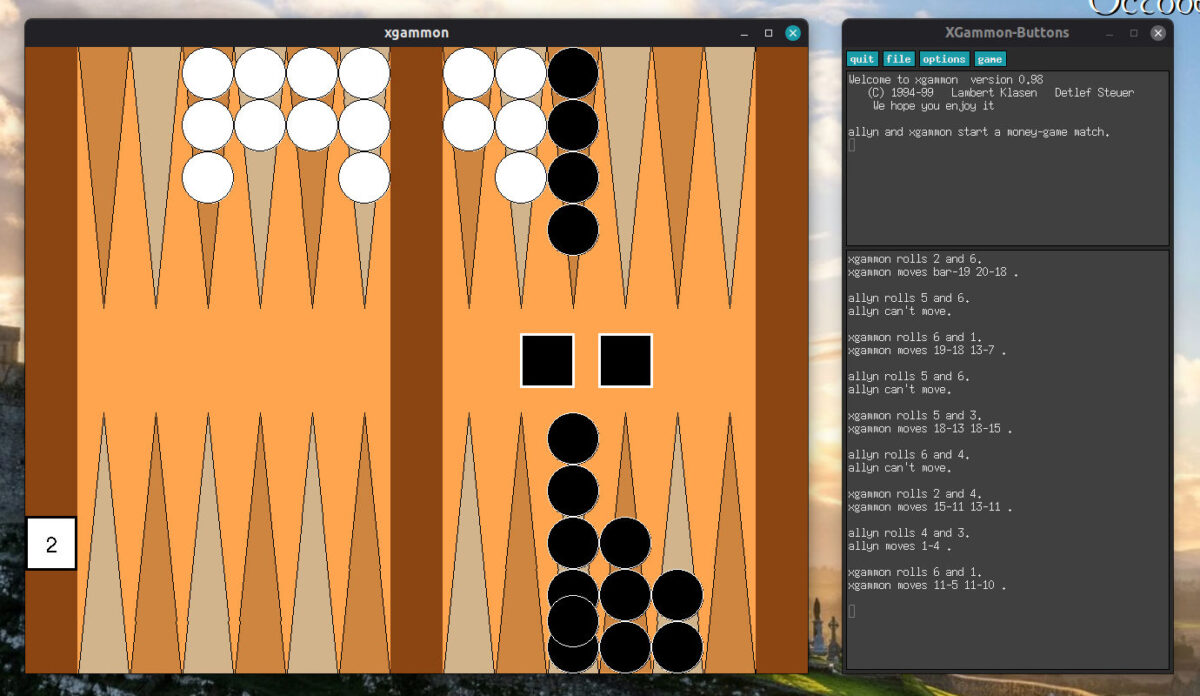Expand the file menu
Screen dimensions: 1200x696
tap(898, 58)
